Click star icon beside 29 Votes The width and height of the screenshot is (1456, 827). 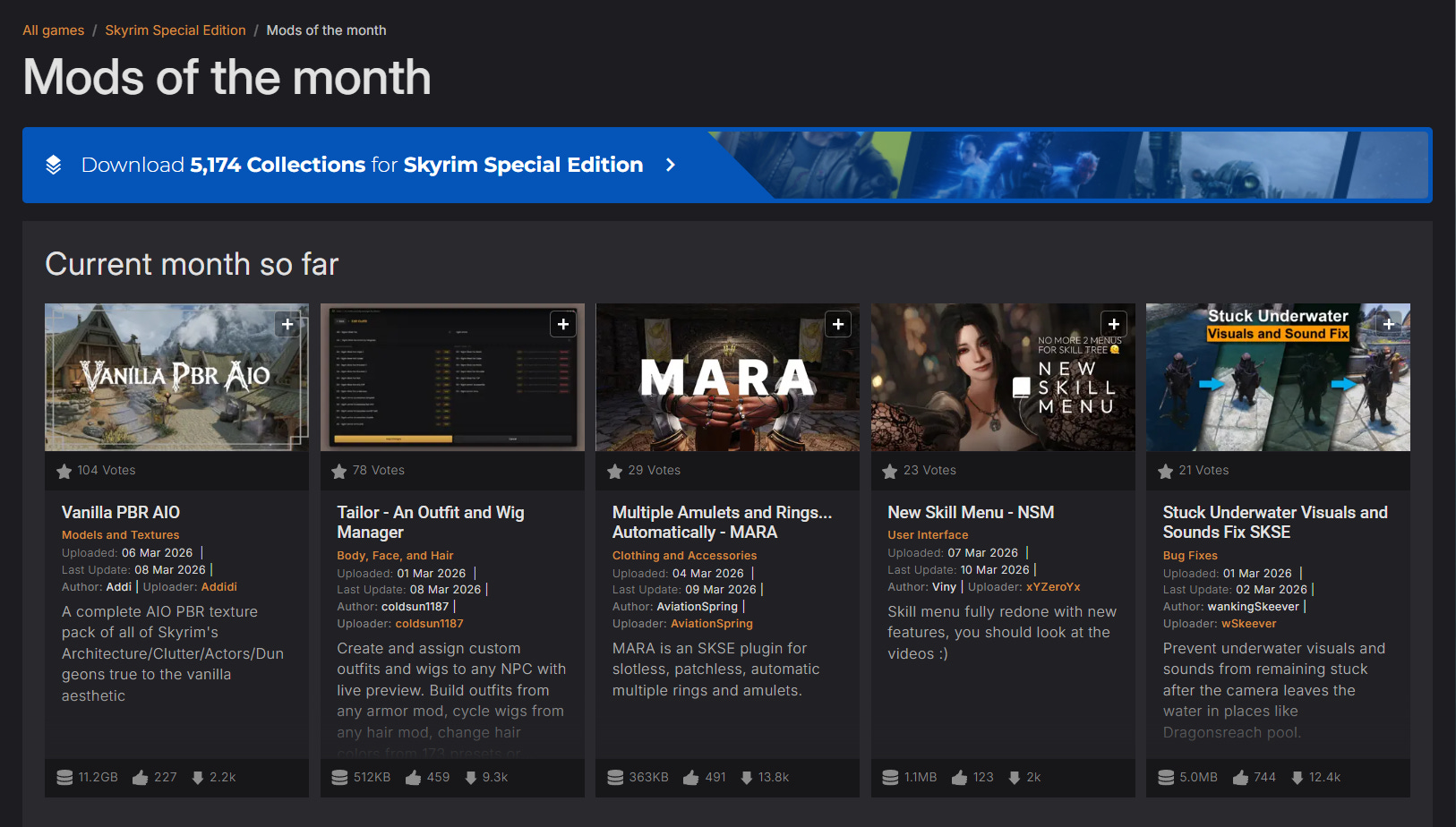tap(615, 471)
